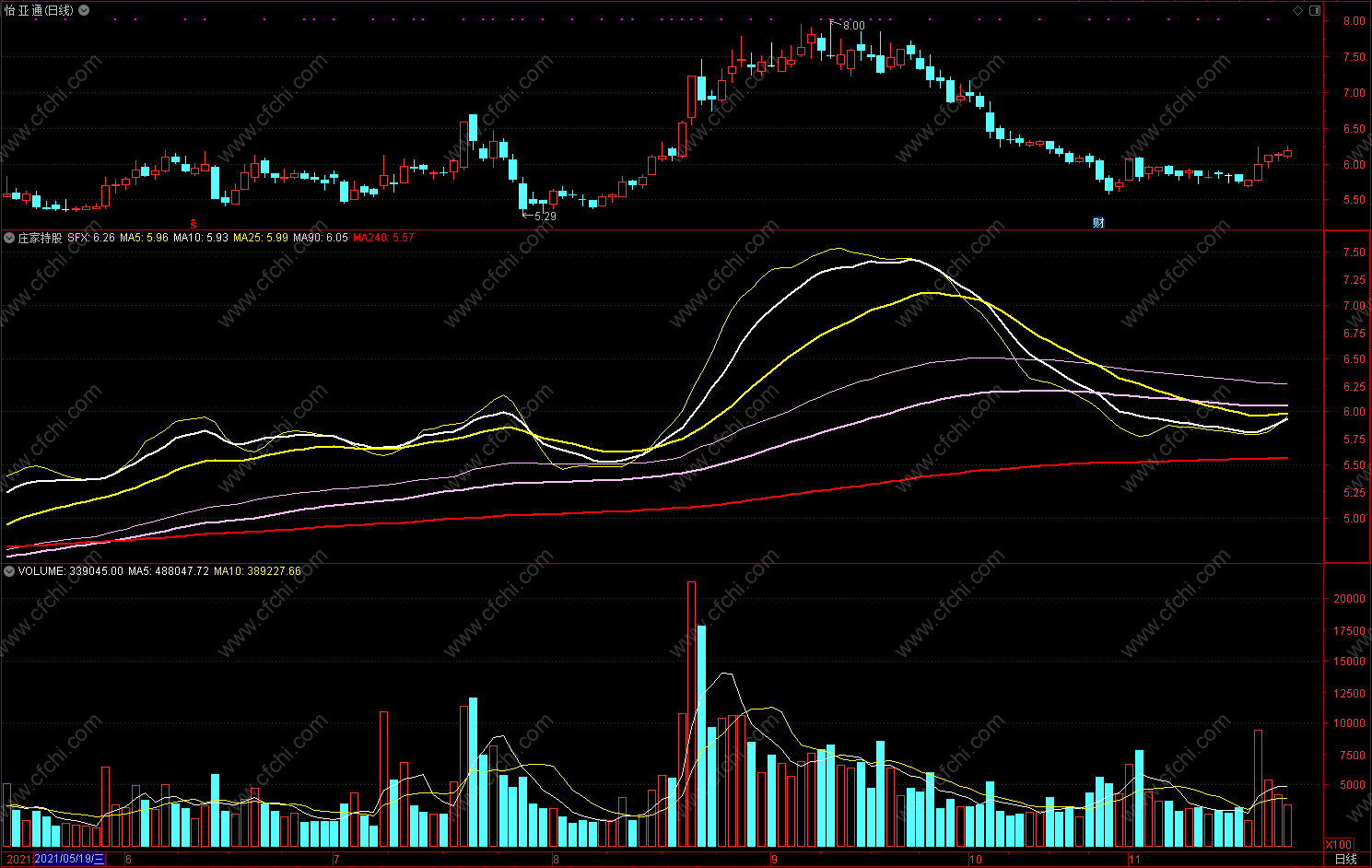Click month 11 marker on time axis
Viewport: 1372px width, 868px height.
[x=1134, y=860]
